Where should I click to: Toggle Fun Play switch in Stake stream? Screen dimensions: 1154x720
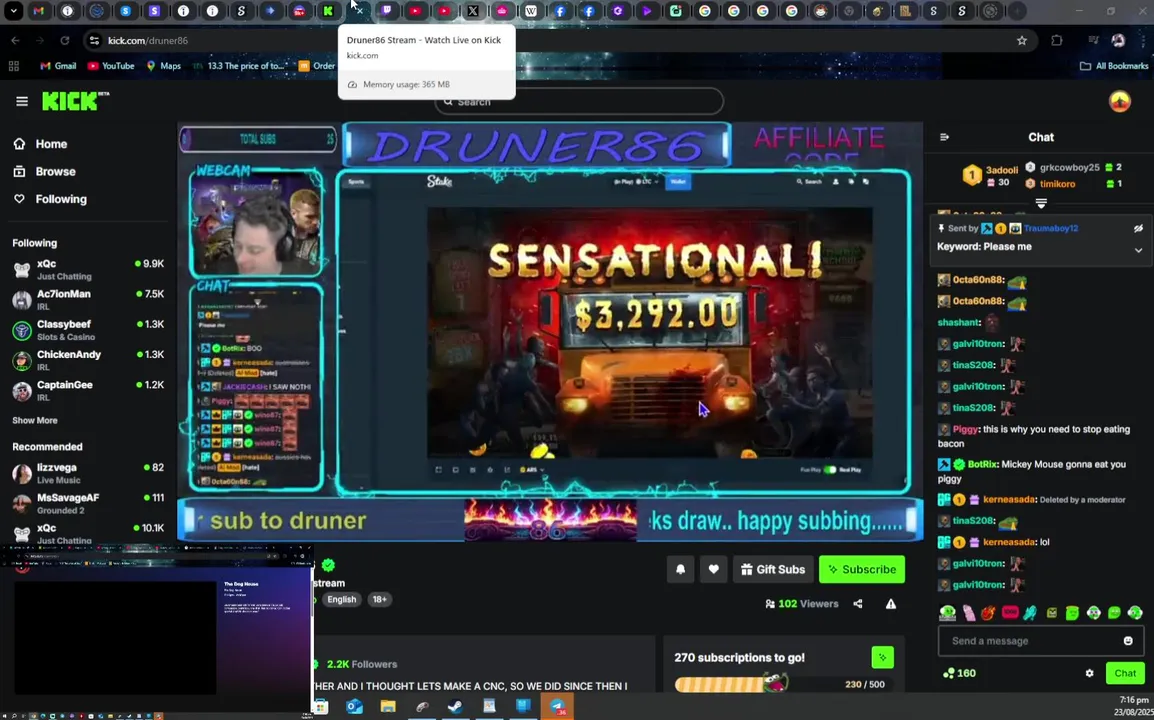tap(830, 470)
